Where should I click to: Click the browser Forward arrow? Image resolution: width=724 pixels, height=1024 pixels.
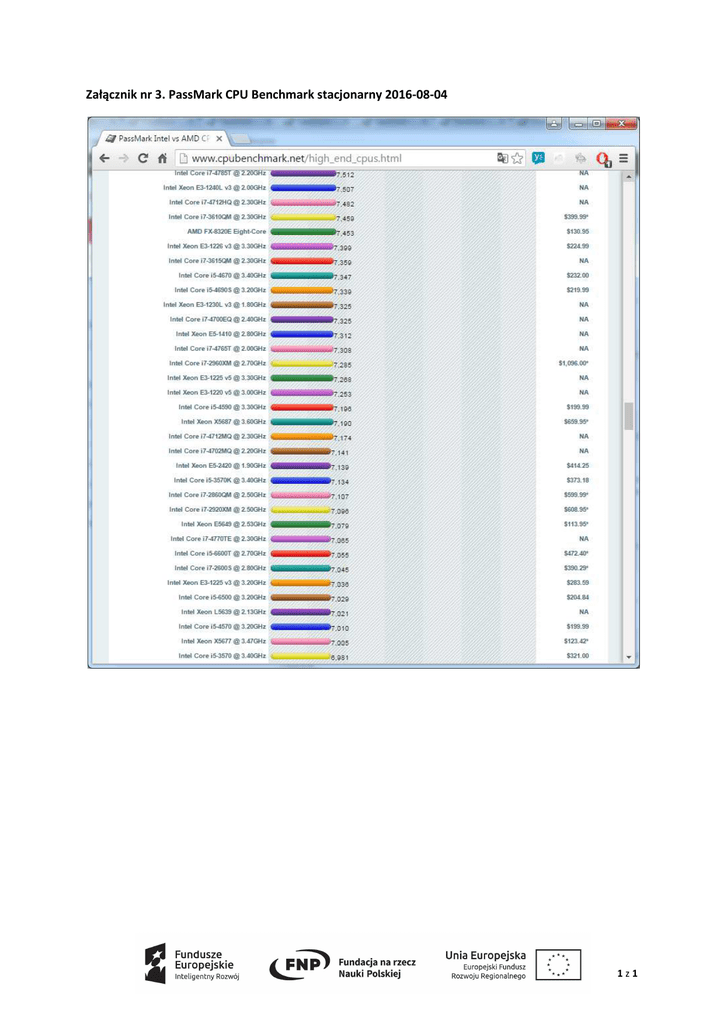point(123,158)
